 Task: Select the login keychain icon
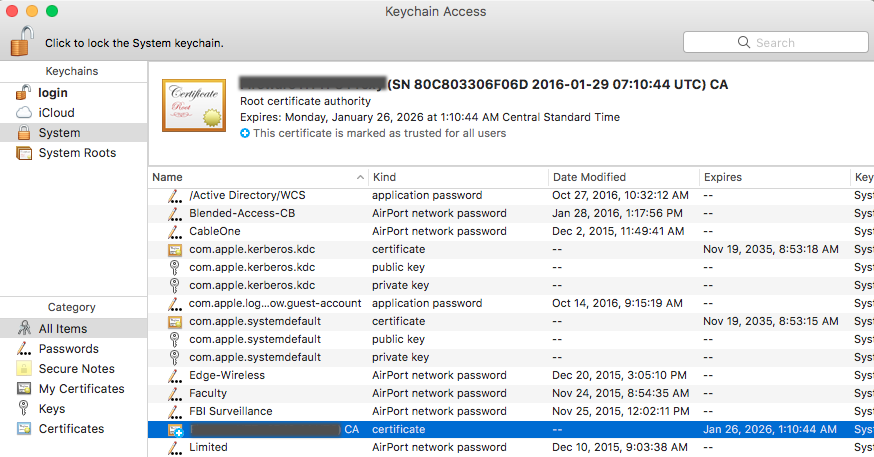(24, 93)
